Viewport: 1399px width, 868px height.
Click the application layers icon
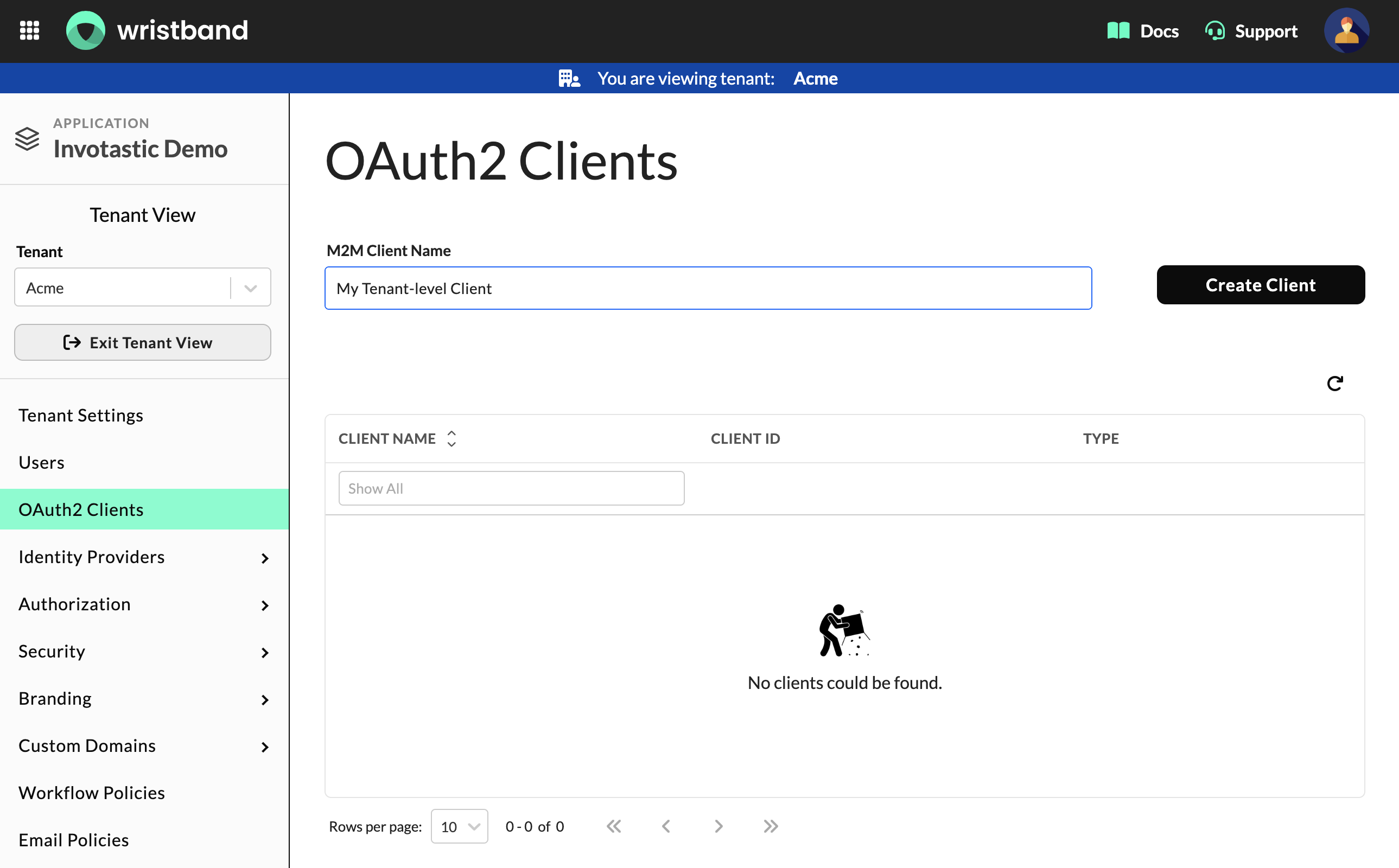click(x=27, y=138)
